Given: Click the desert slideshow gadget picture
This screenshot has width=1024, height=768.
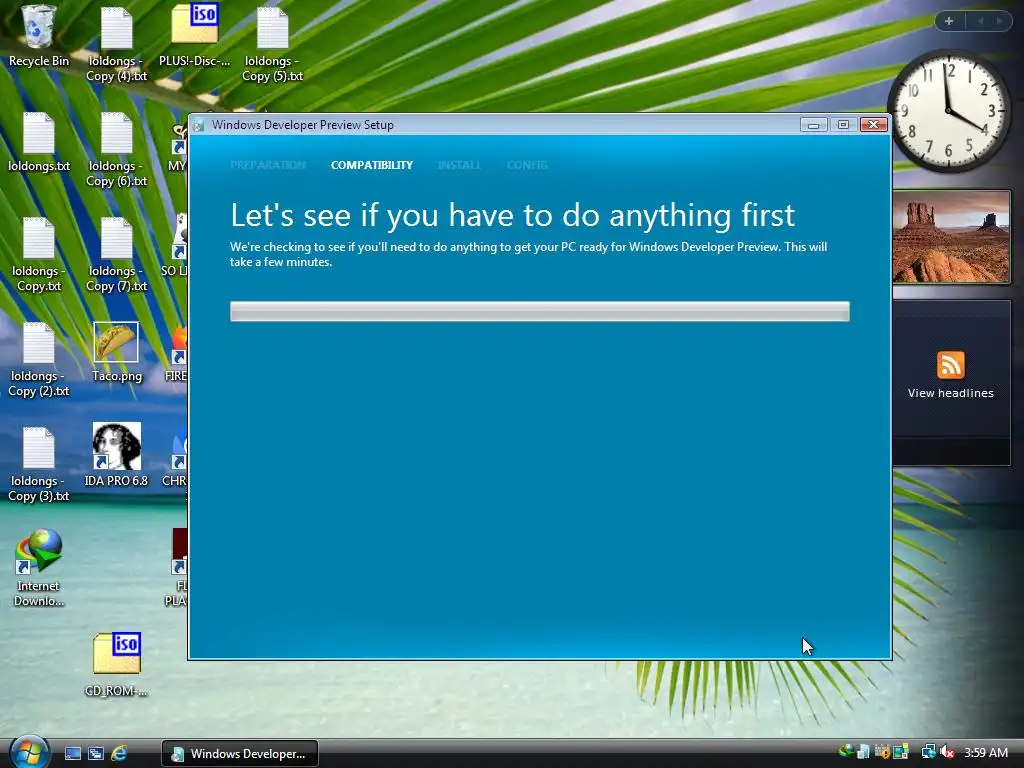Looking at the screenshot, I should [952, 236].
